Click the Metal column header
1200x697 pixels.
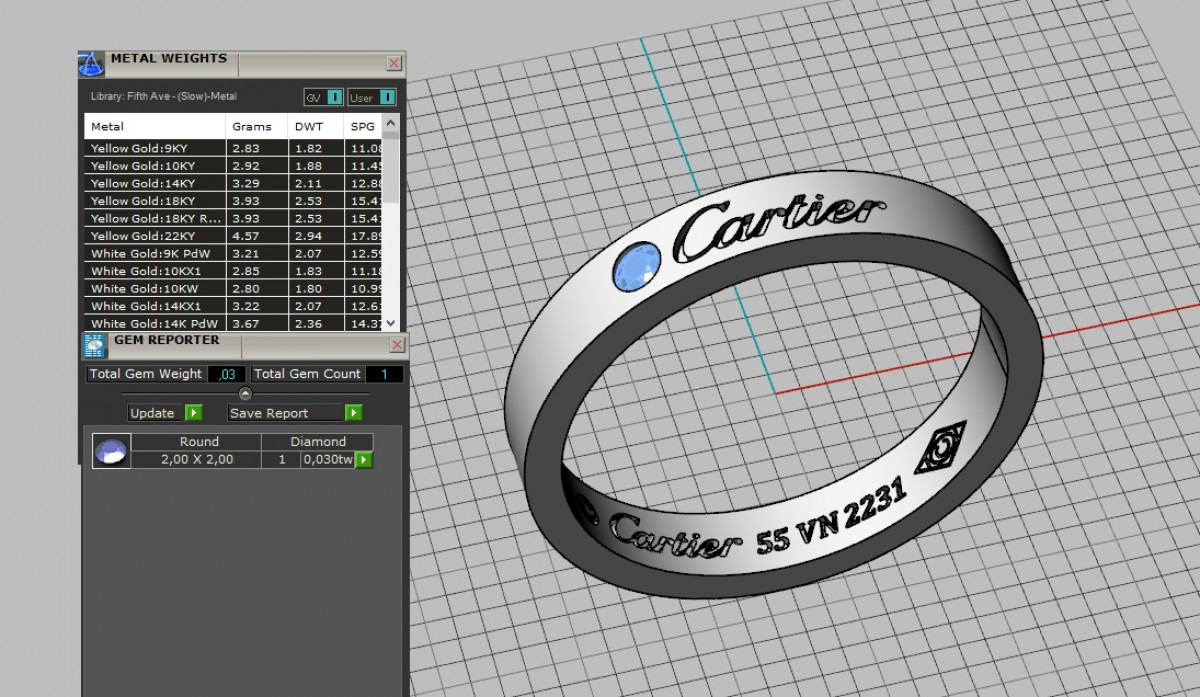(x=108, y=127)
